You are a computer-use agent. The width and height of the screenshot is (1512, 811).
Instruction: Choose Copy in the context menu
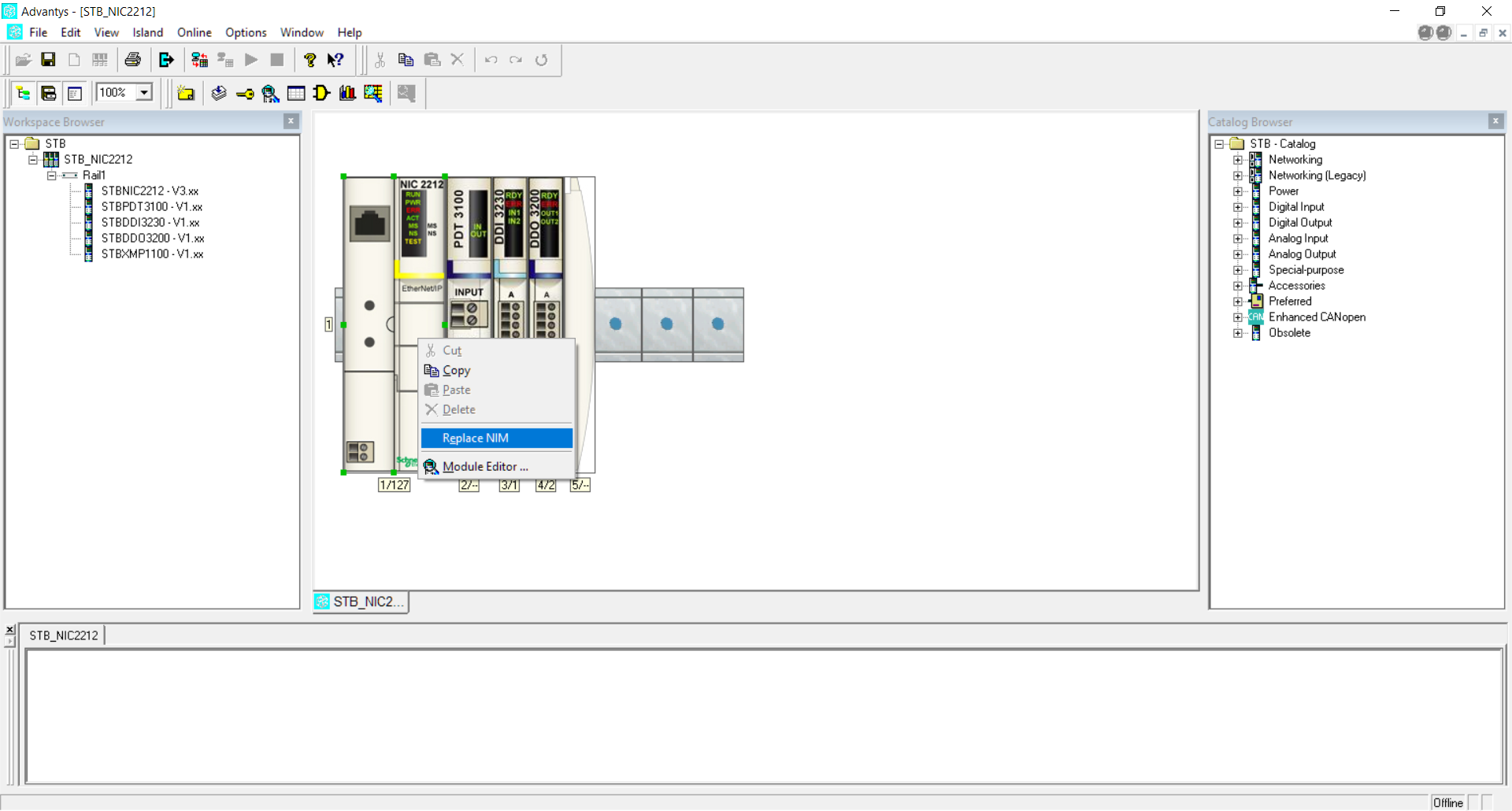(497, 370)
